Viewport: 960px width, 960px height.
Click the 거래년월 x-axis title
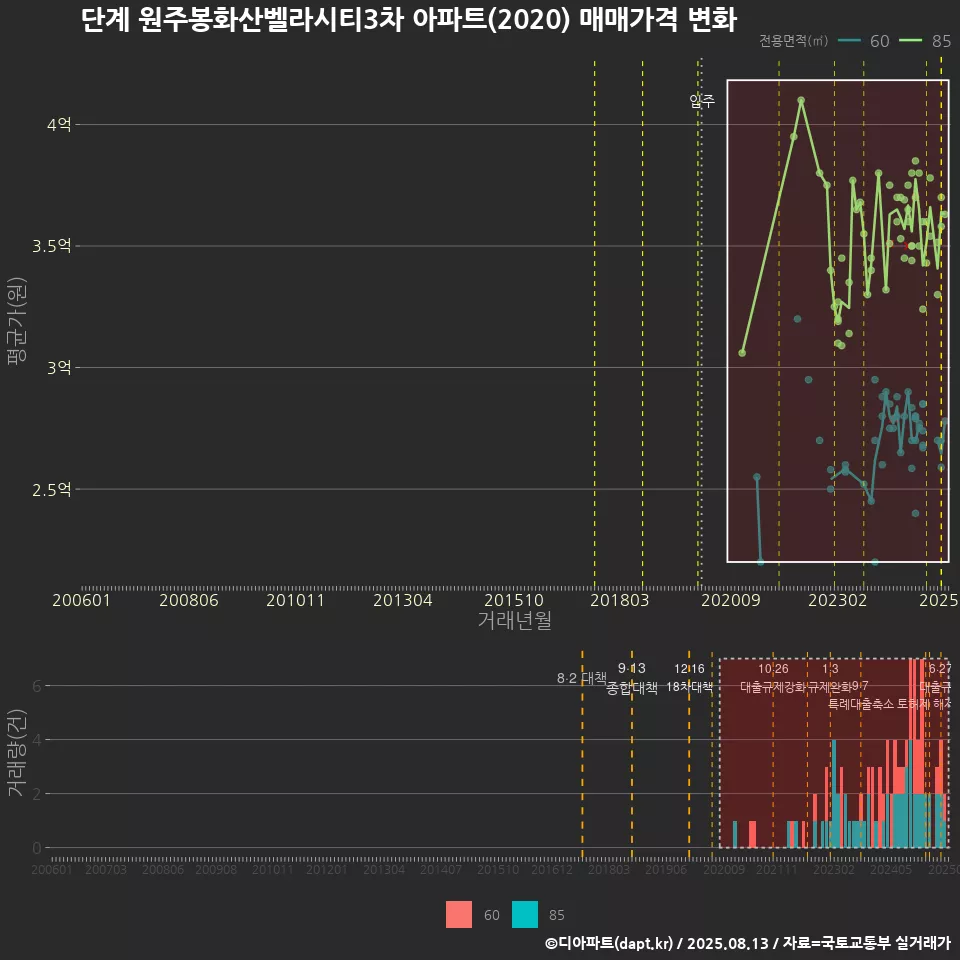pos(514,620)
